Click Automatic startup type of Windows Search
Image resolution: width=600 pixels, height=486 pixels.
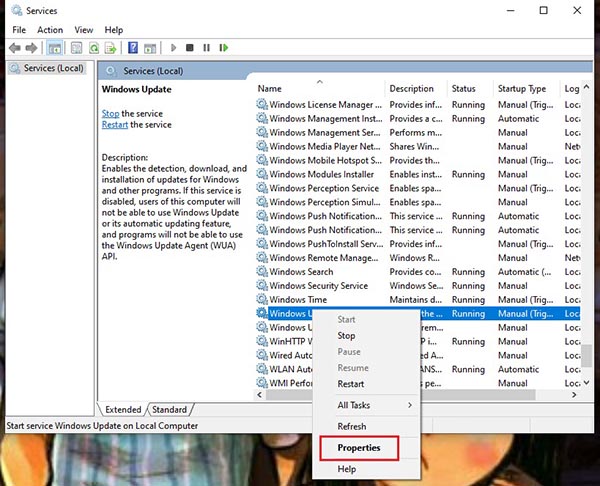[x=524, y=272]
